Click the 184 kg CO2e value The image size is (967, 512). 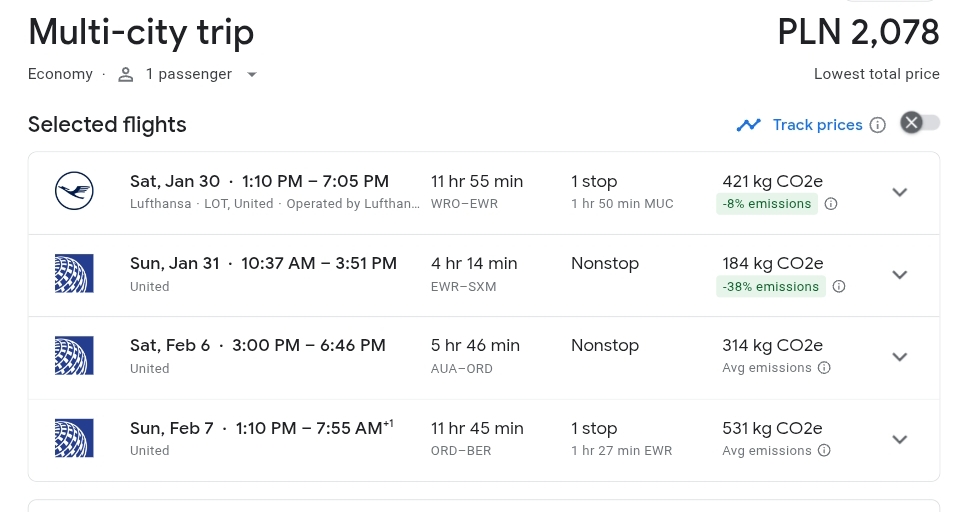tap(773, 263)
